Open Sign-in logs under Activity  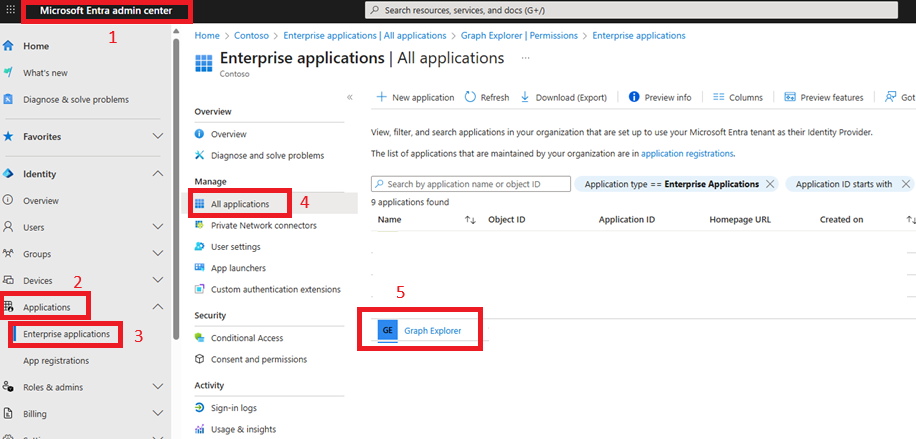point(234,408)
